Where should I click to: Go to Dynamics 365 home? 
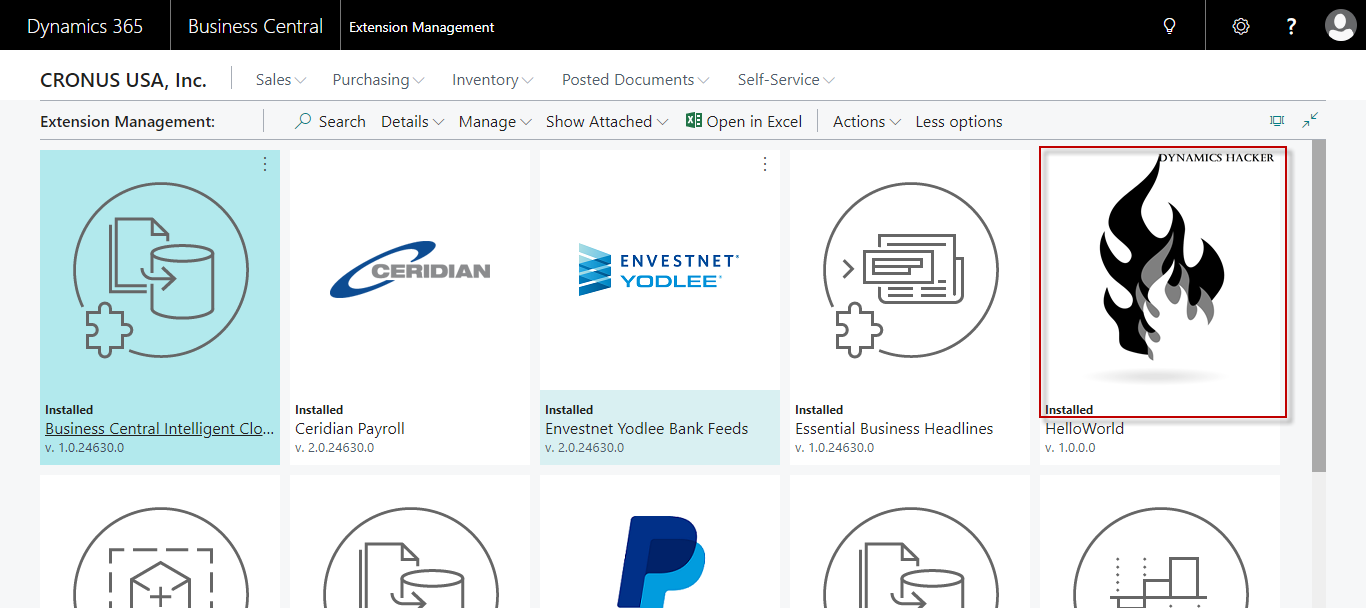coord(85,26)
